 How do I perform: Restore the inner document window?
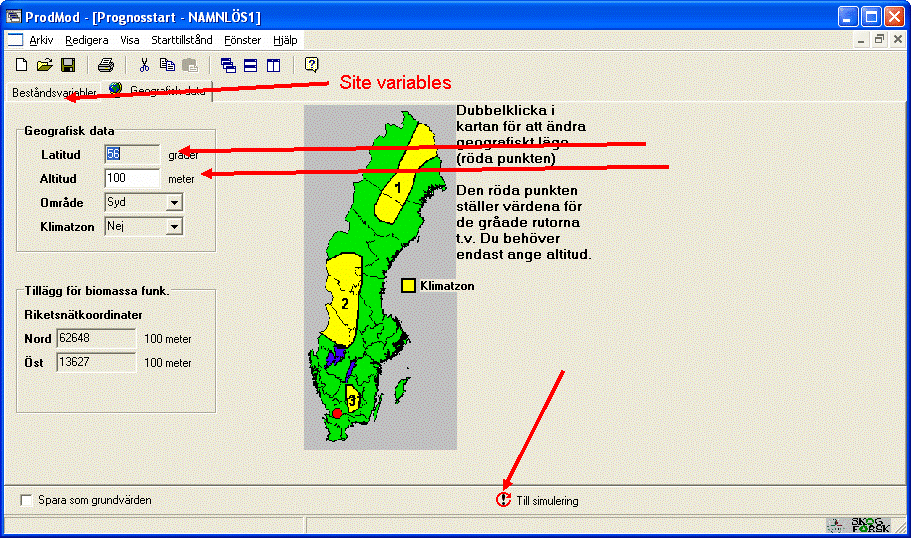point(879,40)
